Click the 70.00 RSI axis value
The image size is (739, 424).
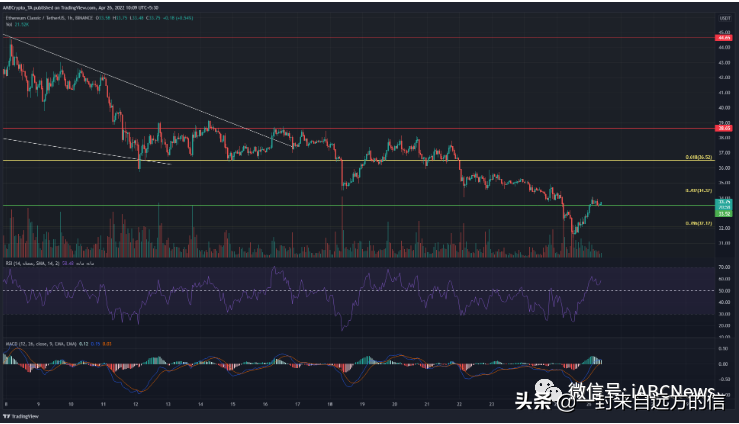point(724,268)
